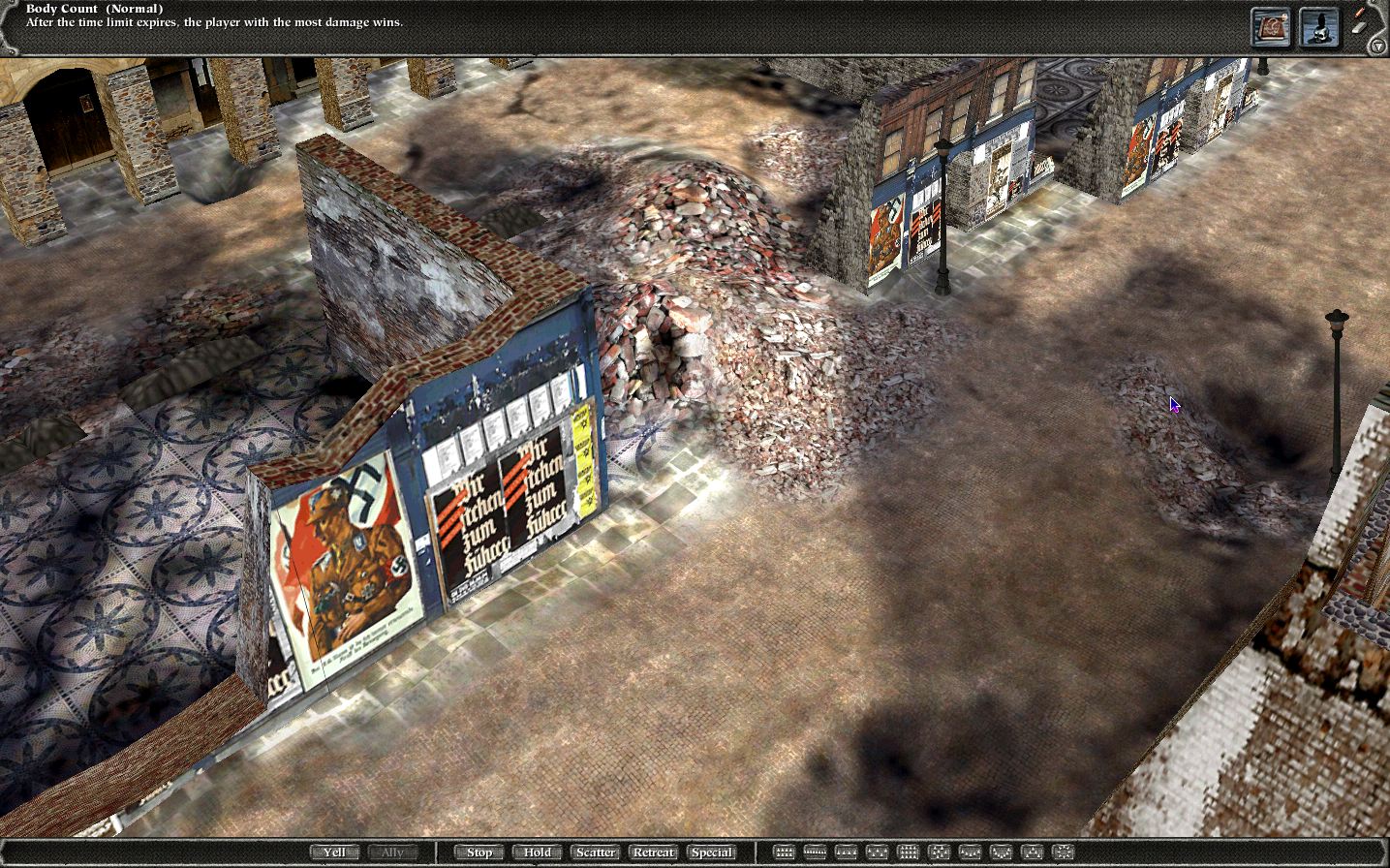The image size is (1390, 868).
Task: Trigger the Special ability button
Action: point(711,852)
